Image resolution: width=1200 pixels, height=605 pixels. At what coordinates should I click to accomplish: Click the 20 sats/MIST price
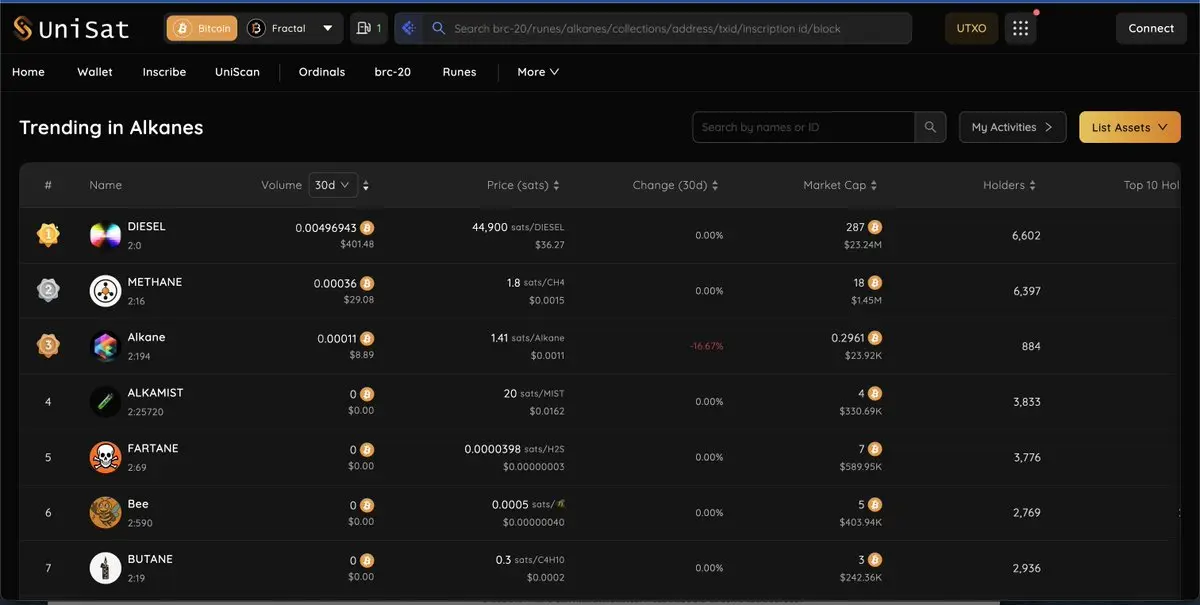point(534,394)
